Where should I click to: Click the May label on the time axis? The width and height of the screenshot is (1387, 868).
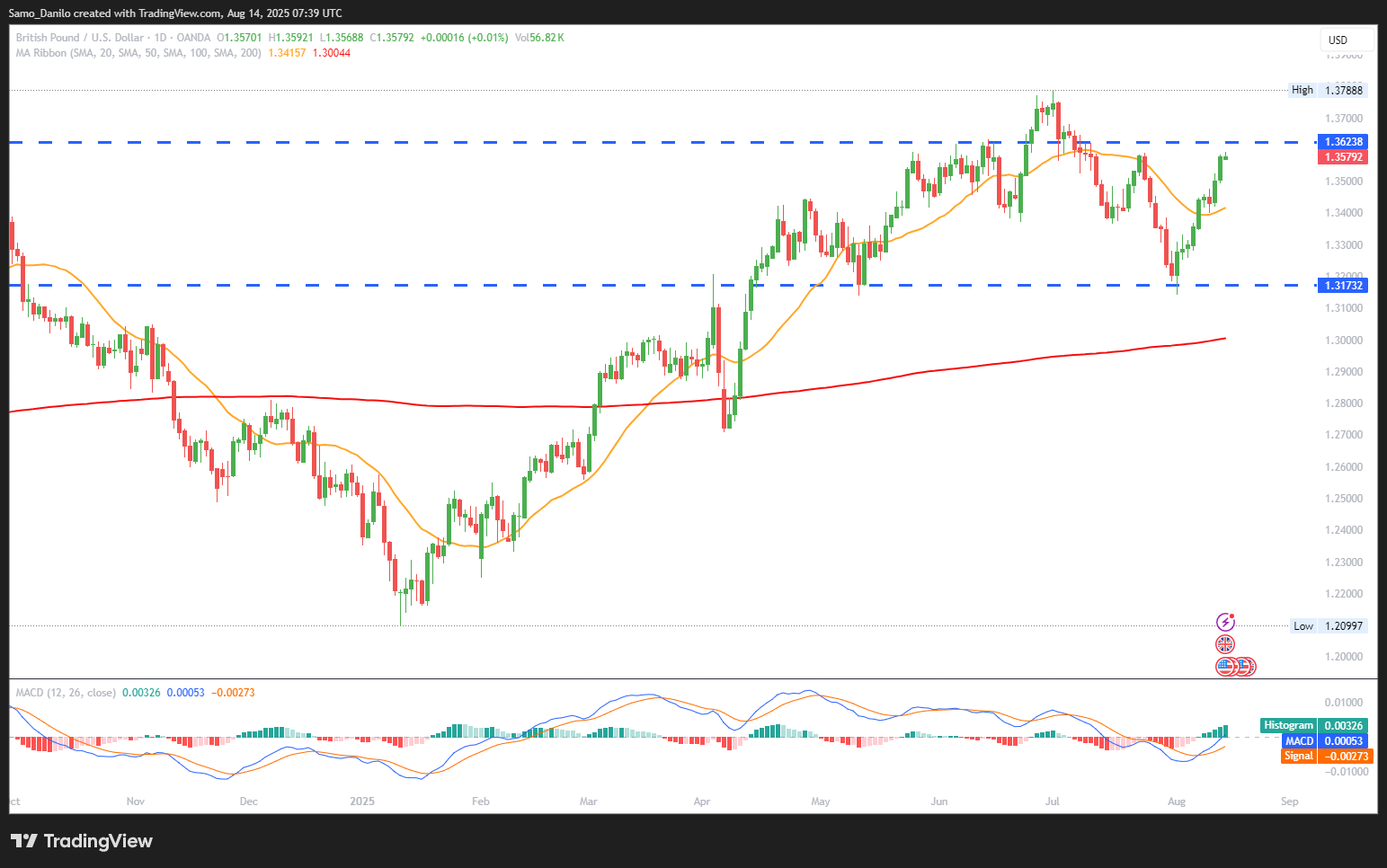[821, 801]
